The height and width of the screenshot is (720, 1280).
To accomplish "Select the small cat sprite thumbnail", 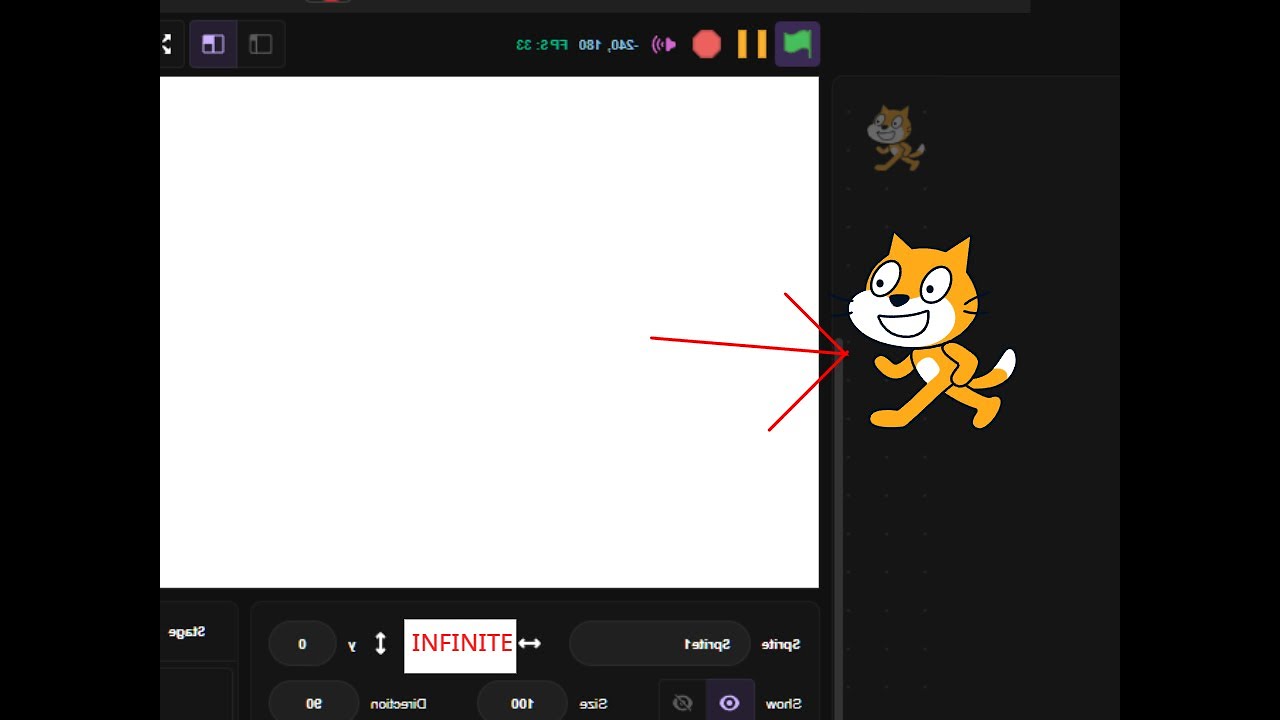I will point(896,138).
